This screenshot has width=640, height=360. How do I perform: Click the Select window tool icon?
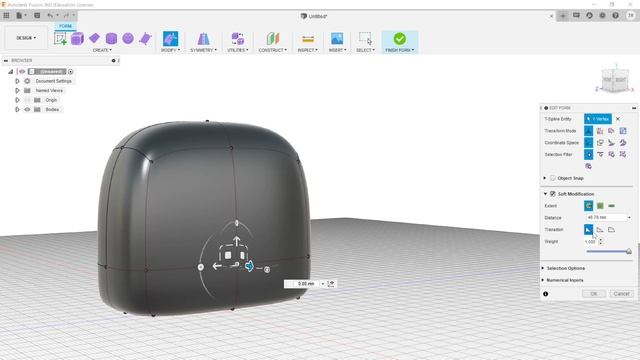(x=365, y=38)
